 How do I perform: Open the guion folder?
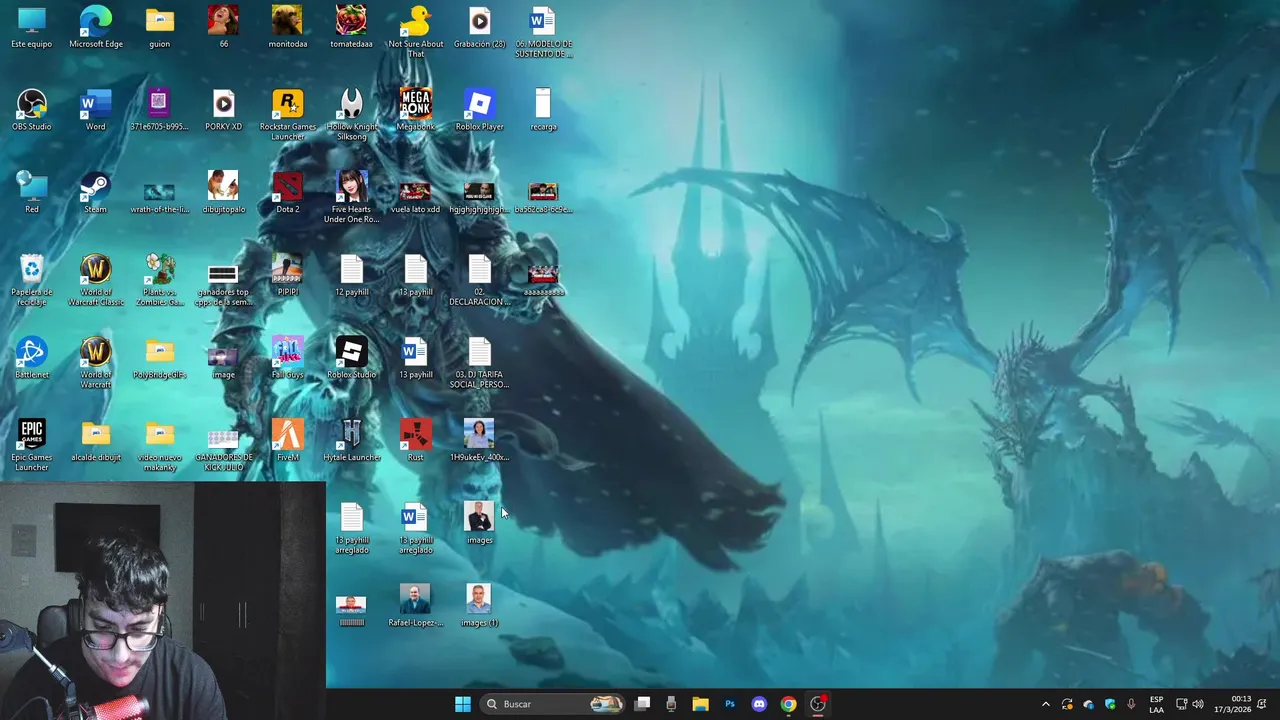[x=159, y=27]
